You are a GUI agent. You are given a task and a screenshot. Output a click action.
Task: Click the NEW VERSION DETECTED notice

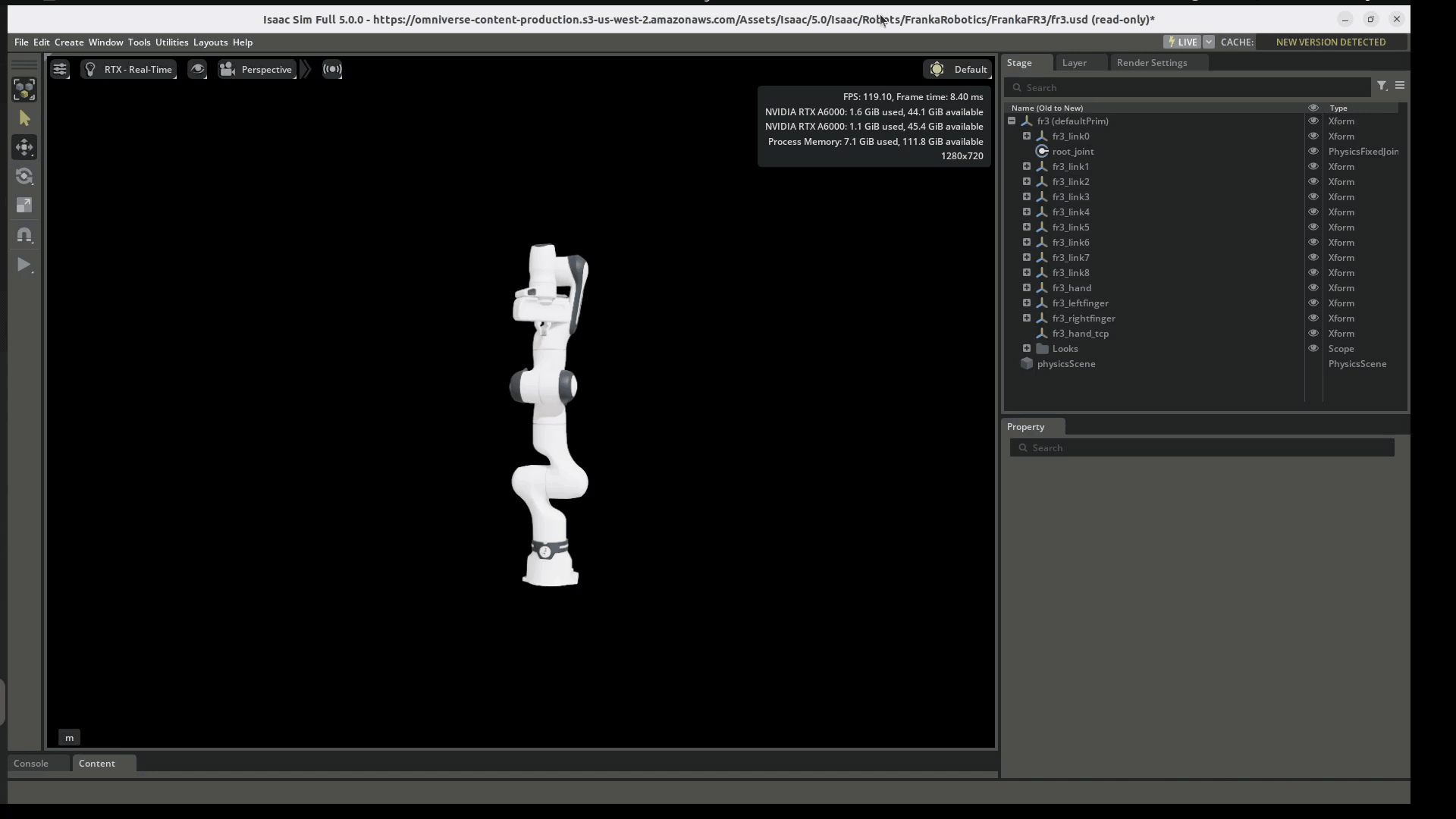[x=1331, y=42]
